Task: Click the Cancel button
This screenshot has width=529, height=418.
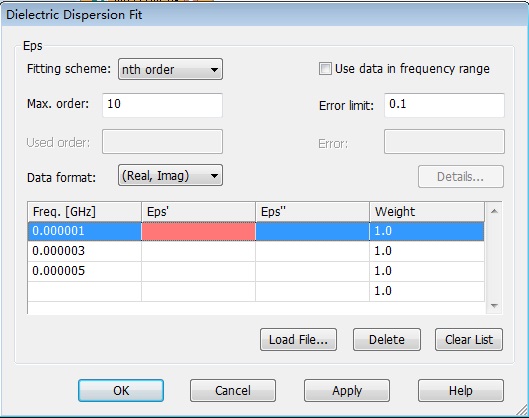Action: click(233, 390)
